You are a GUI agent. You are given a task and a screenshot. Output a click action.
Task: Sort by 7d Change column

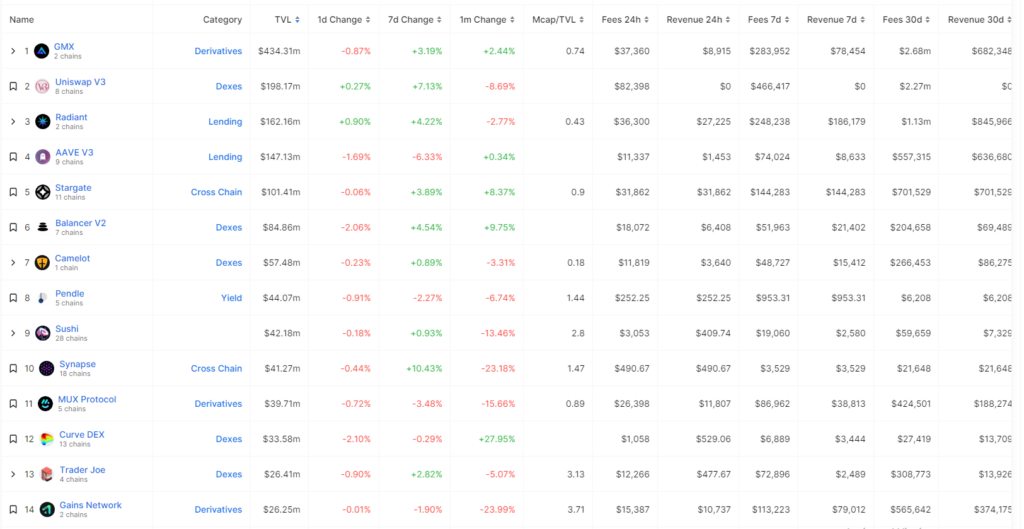click(415, 20)
